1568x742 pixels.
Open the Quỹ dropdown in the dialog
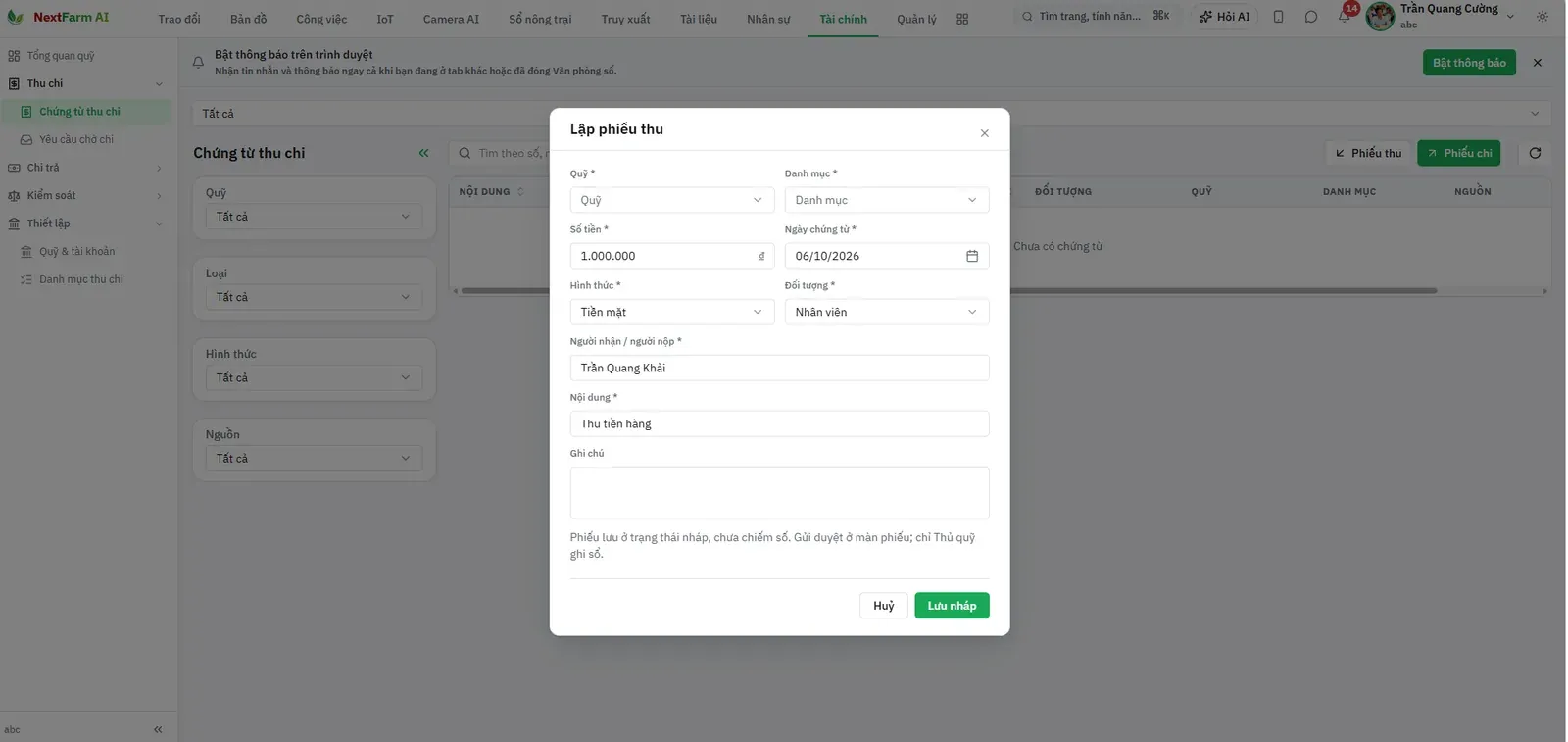click(x=671, y=200)
